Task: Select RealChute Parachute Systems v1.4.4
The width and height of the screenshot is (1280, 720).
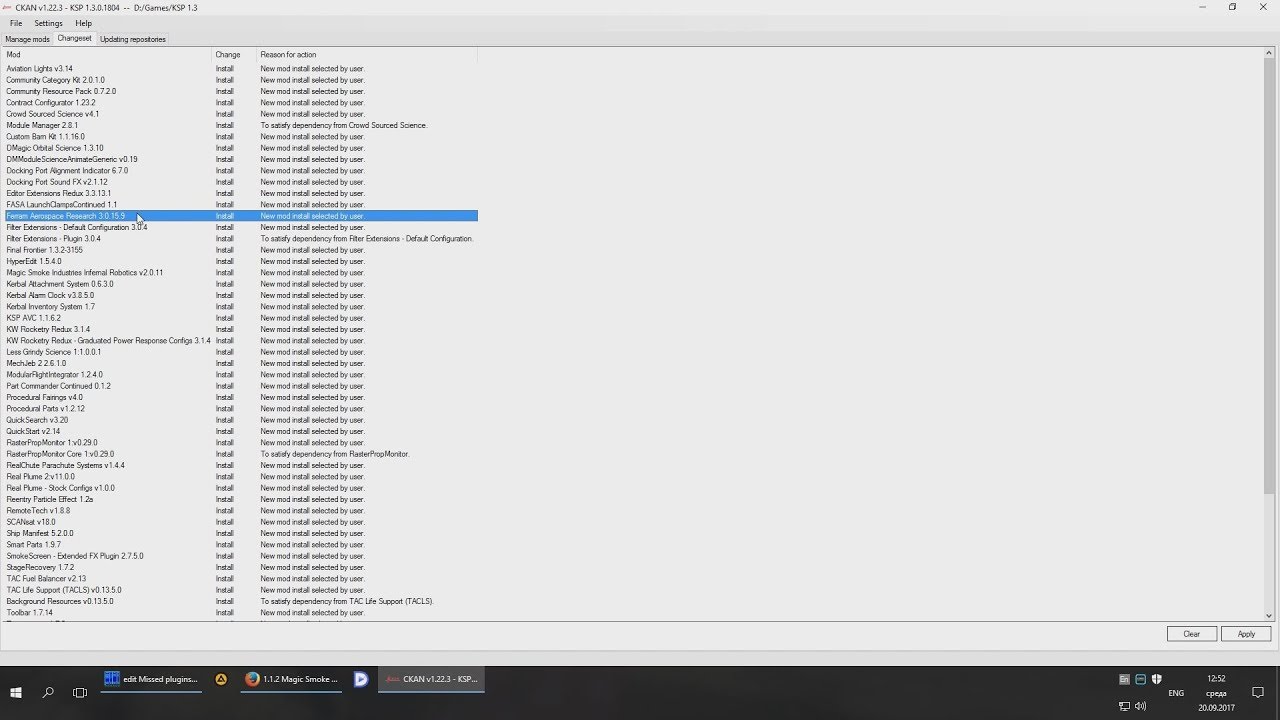Action: pyautogui.click(x=240, y=465)
